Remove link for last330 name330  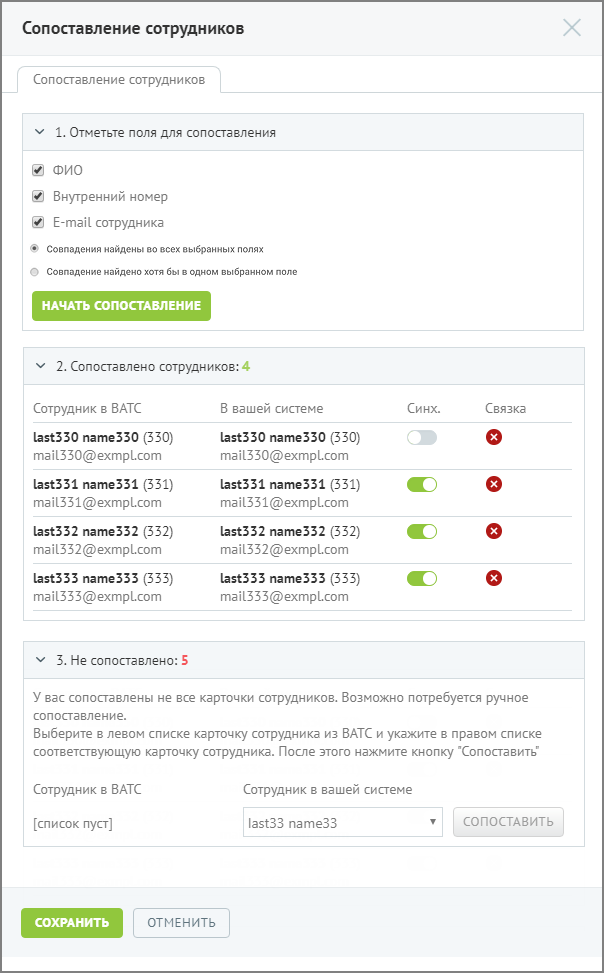point(494,437)
